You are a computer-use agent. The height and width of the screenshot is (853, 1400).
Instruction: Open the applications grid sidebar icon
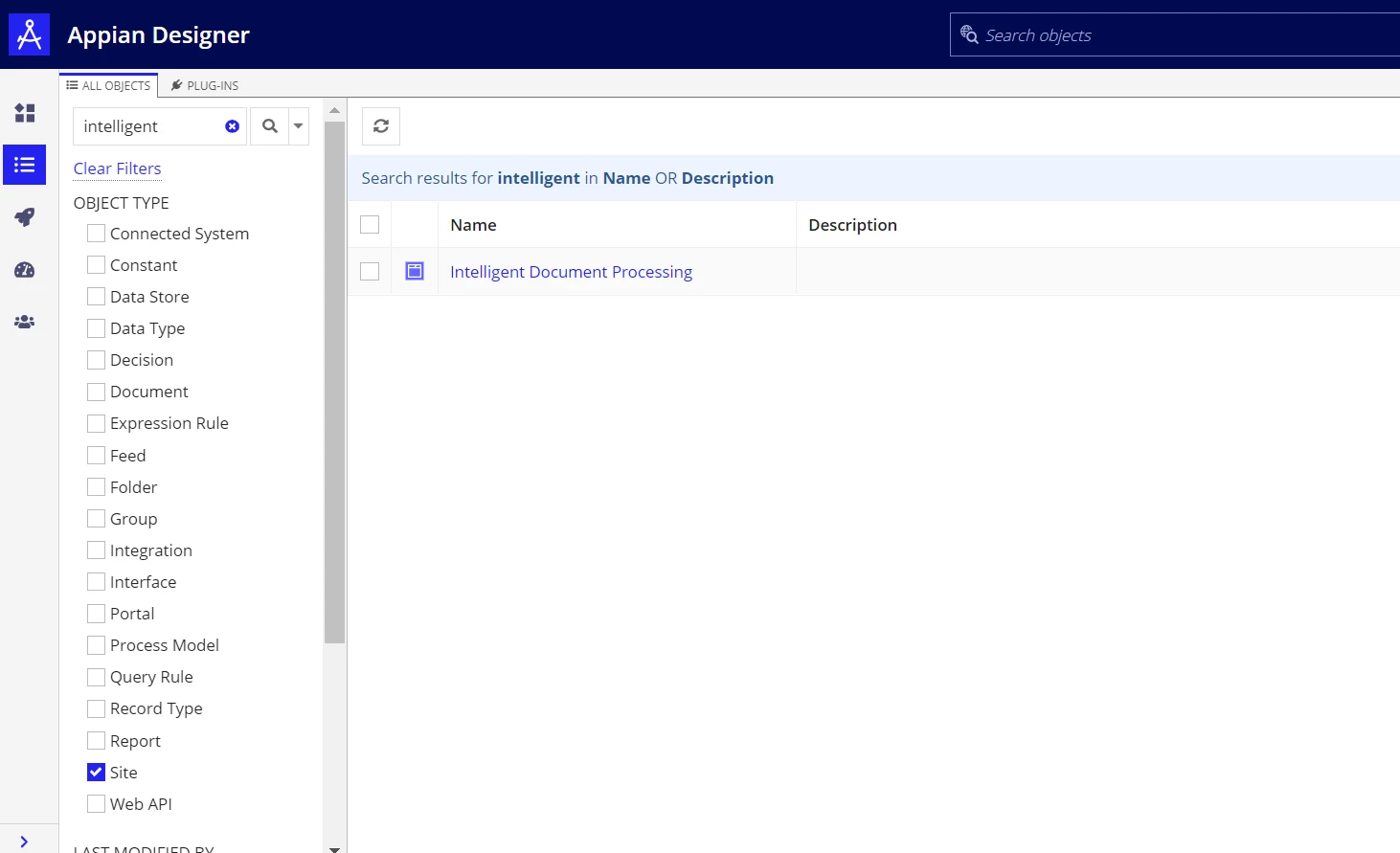(x=25, y=113)
